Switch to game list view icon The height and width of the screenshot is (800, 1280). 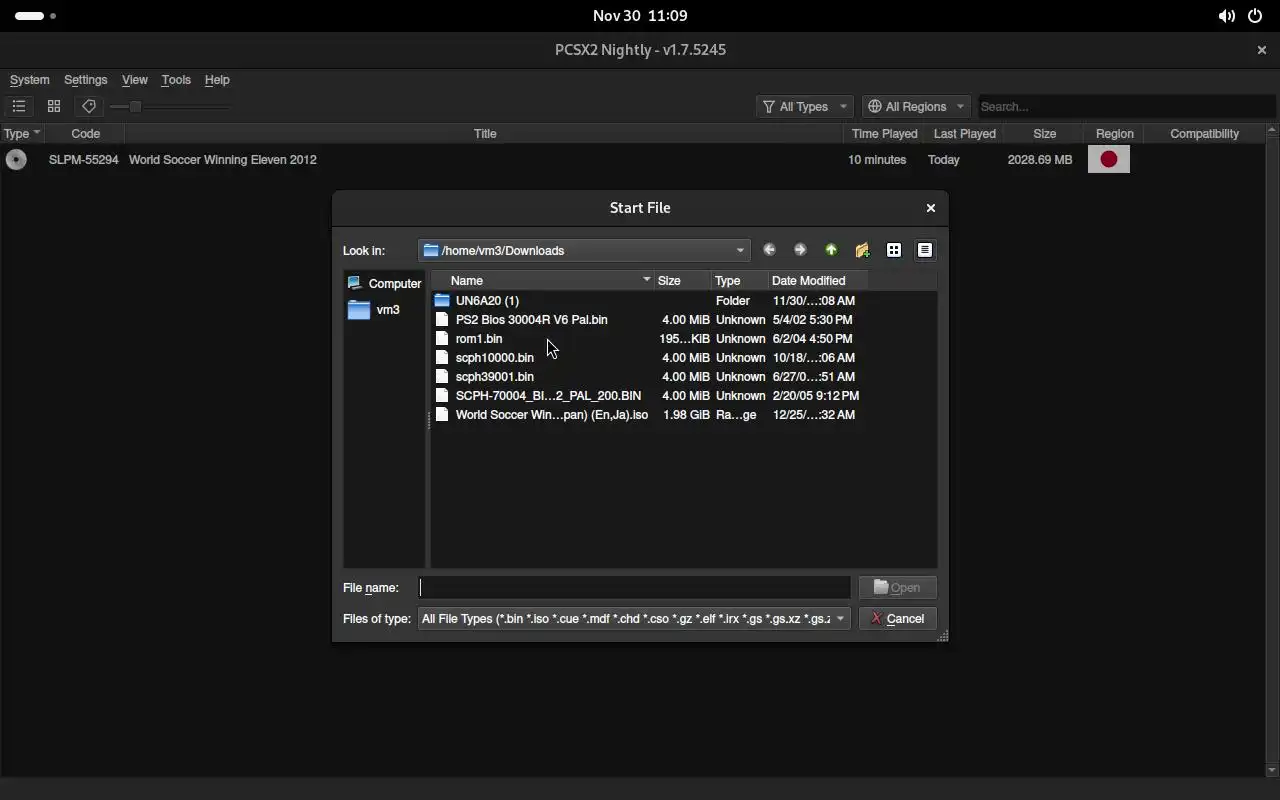click(x=19, y=106)
